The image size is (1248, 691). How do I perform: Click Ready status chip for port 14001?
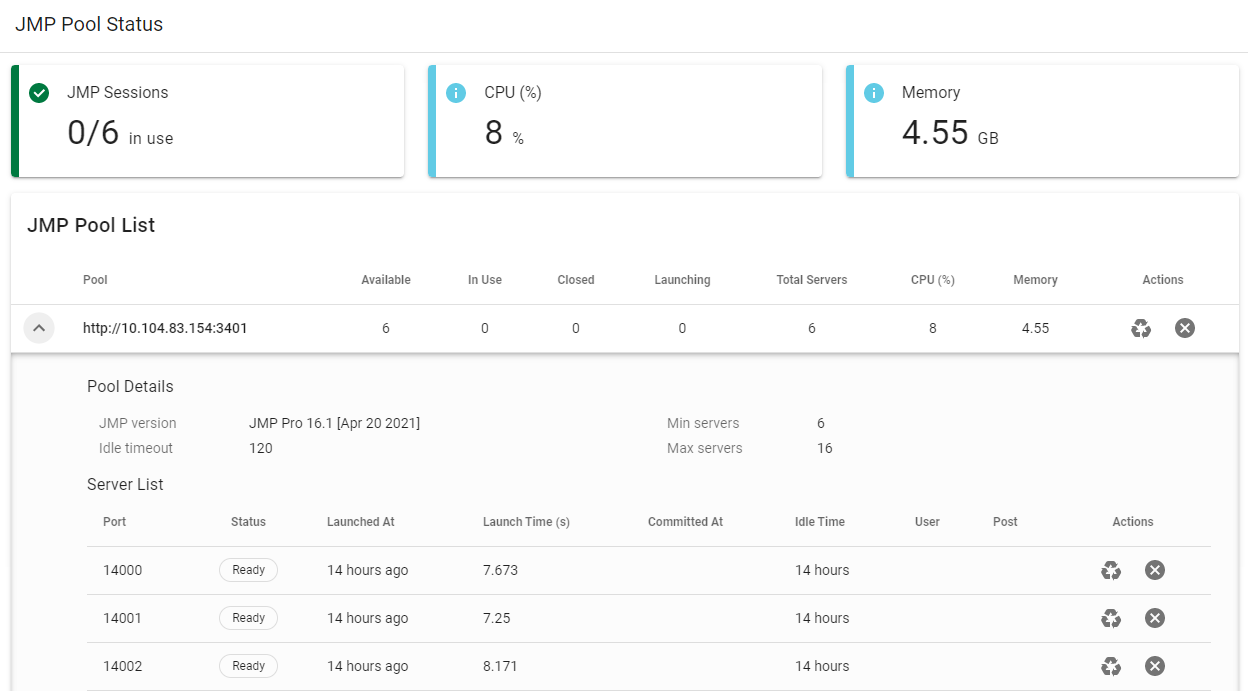pos(248,618)
